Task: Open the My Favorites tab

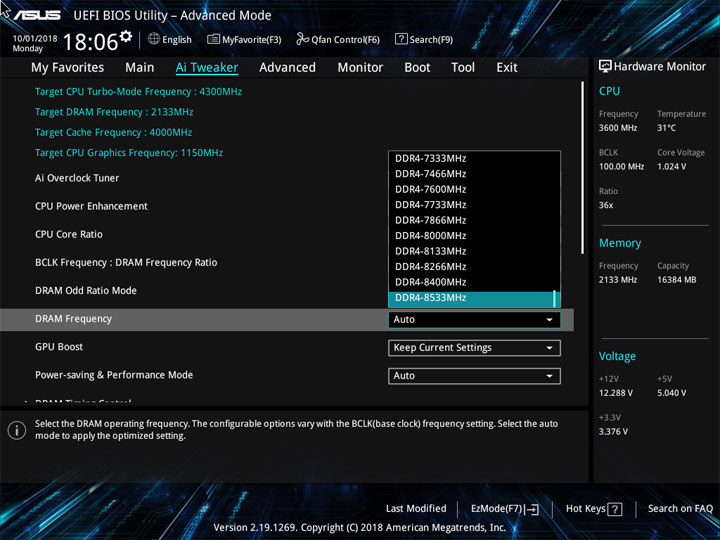Action: click(x=68, y=68)
